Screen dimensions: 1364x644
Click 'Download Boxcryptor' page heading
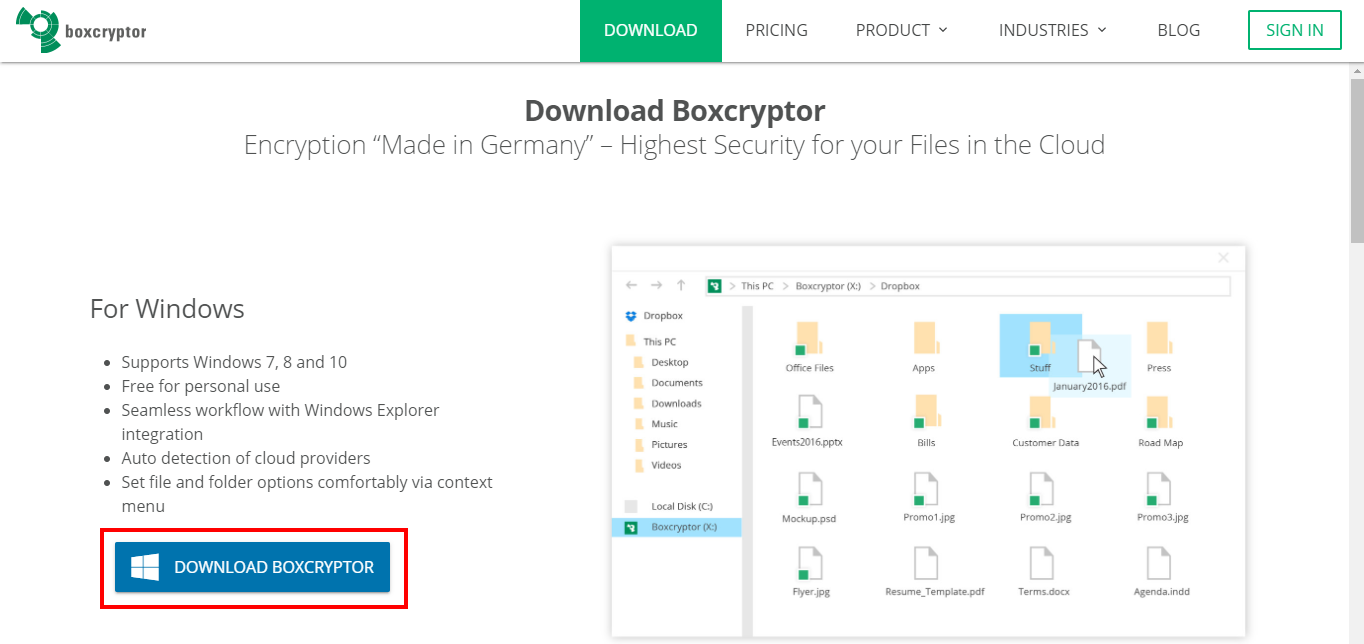point(675,110)
